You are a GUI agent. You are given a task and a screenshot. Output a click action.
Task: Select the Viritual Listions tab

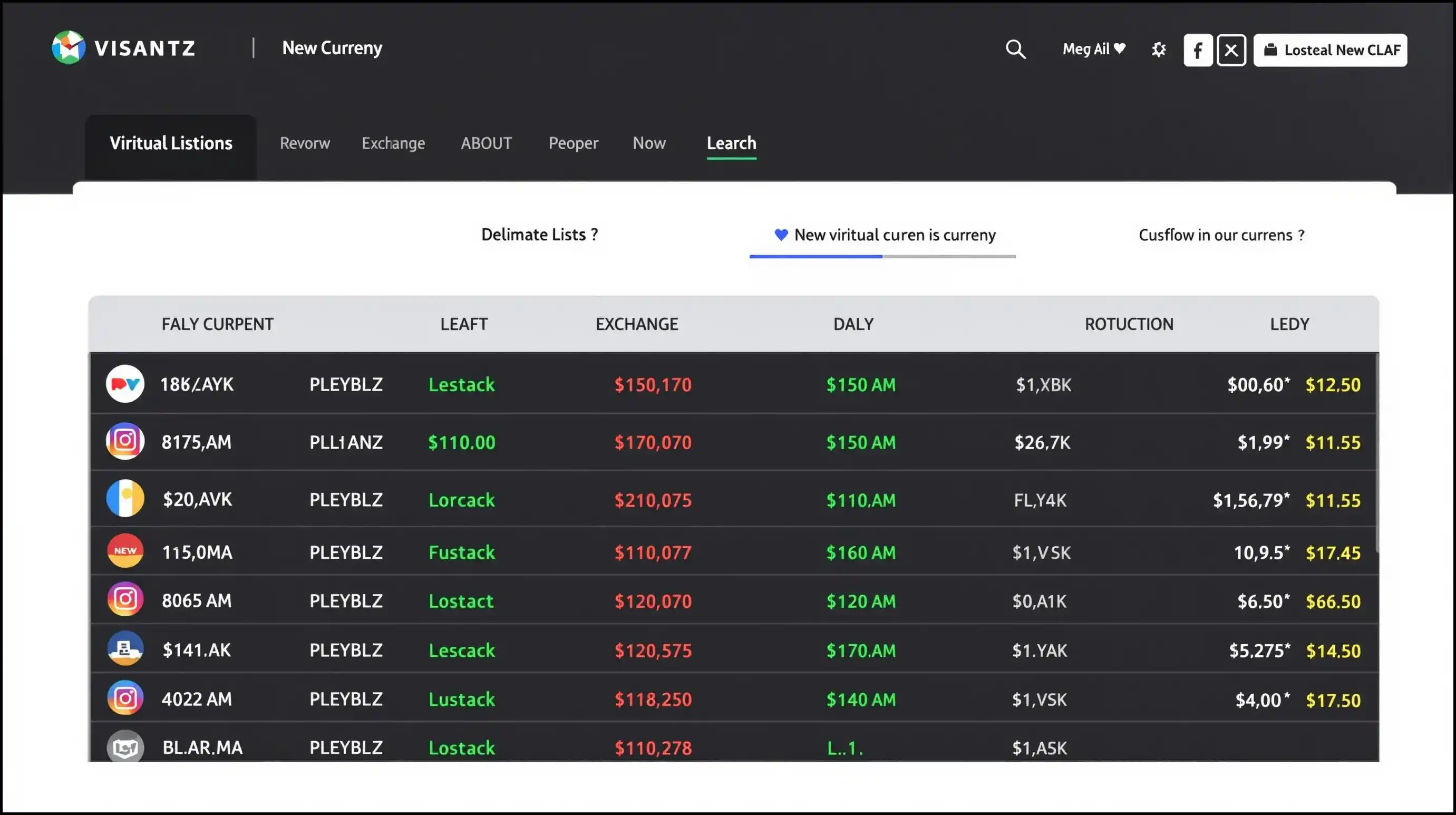pos(171,143)
